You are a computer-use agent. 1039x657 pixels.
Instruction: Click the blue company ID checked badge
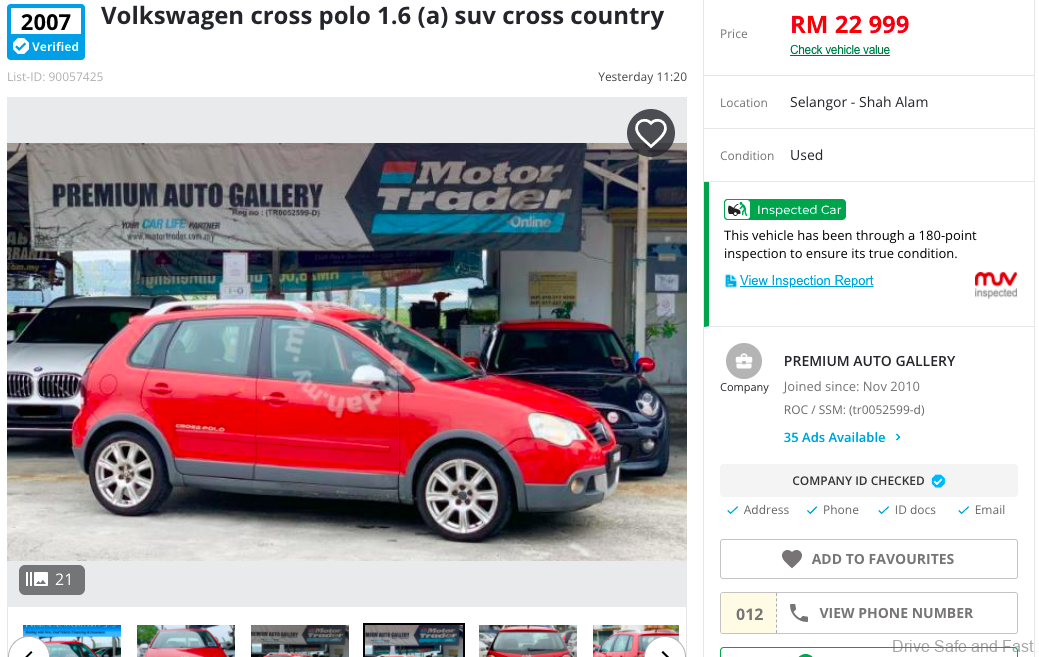(x=938, y=481)
